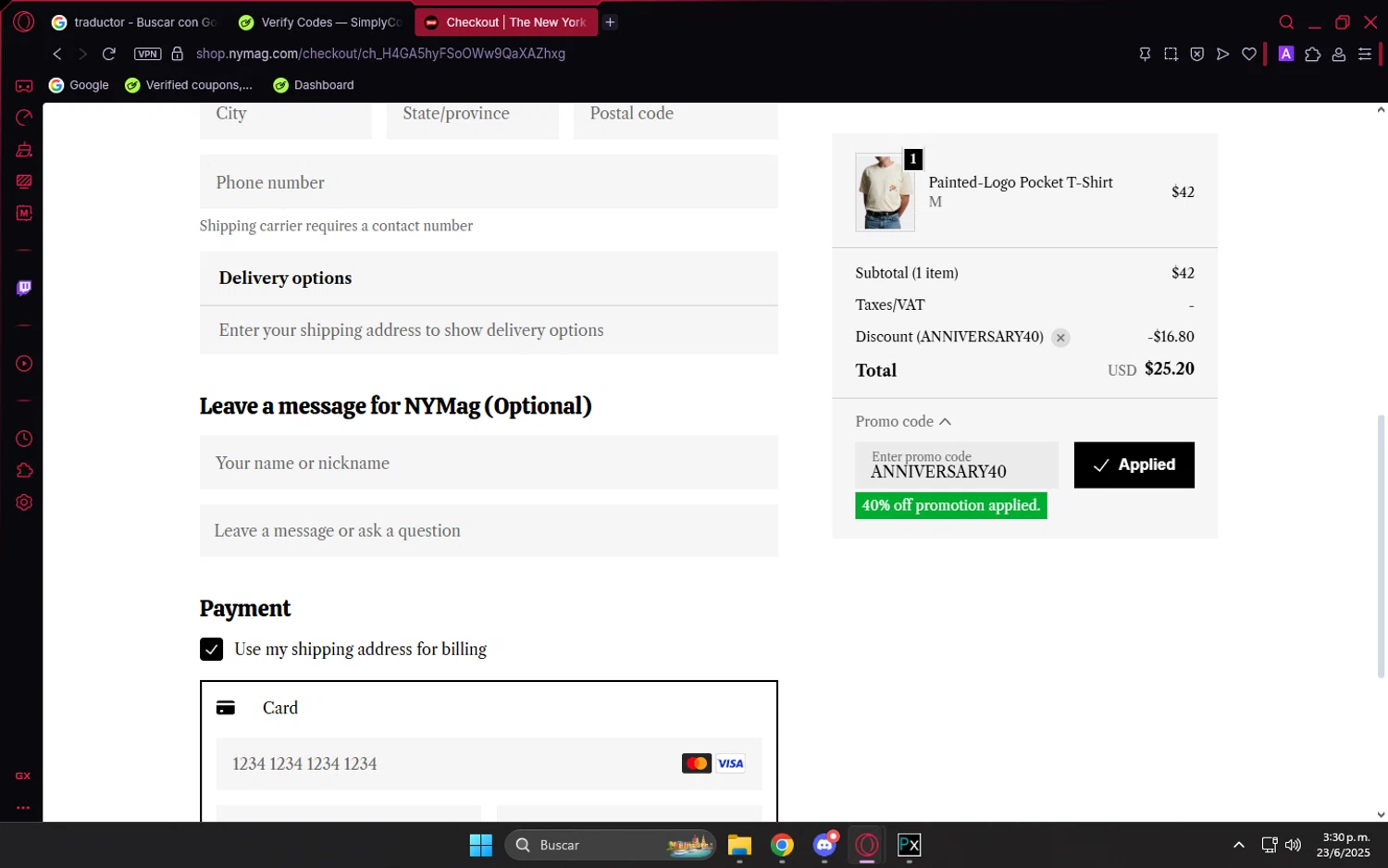Image resolution: width=1388 pixels, height=868 pixels.
Task: Open Aria AI extension icon
Action: [x=1285, y=54]
